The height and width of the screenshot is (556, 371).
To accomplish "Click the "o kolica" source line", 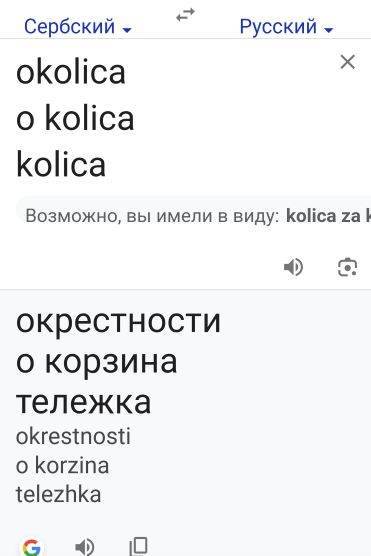I will click(75, 118).
